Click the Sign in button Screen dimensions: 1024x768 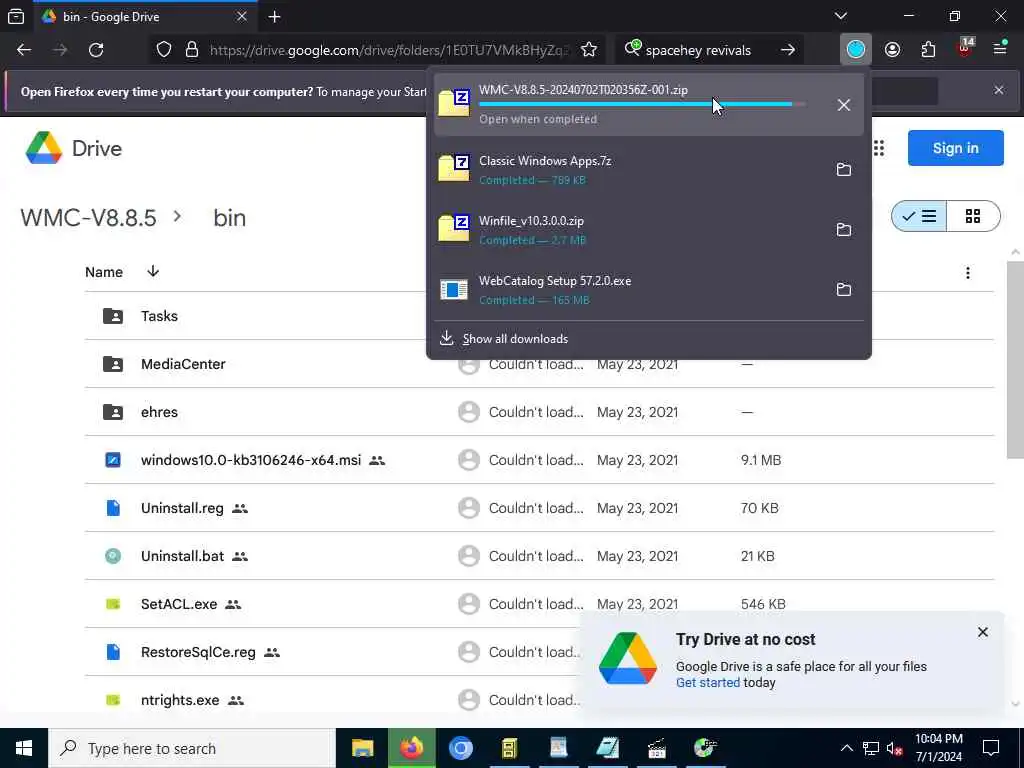coord(955,148)
